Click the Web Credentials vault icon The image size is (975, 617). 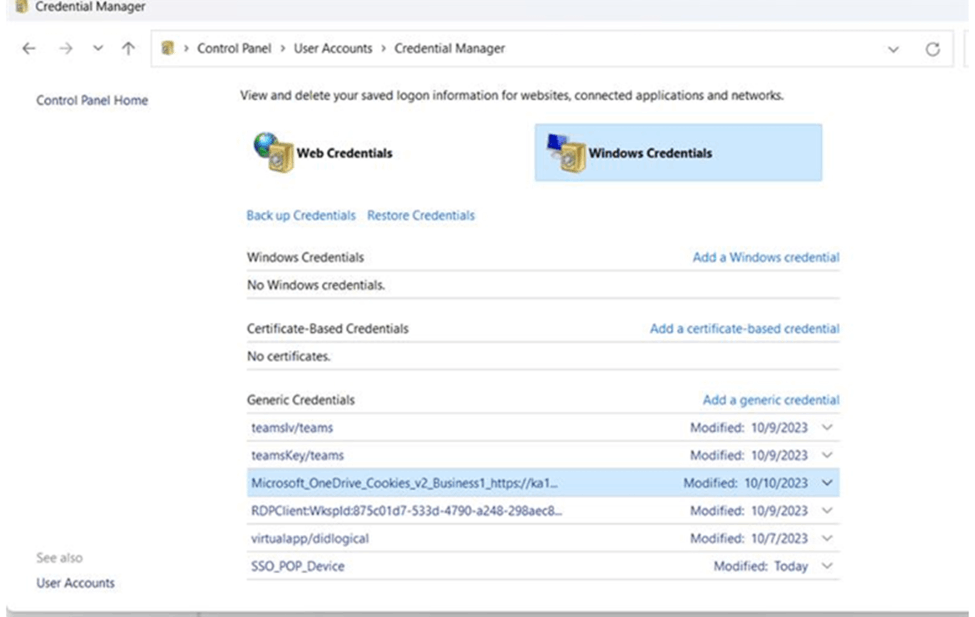pyautogui.click(x=272, y=152)
